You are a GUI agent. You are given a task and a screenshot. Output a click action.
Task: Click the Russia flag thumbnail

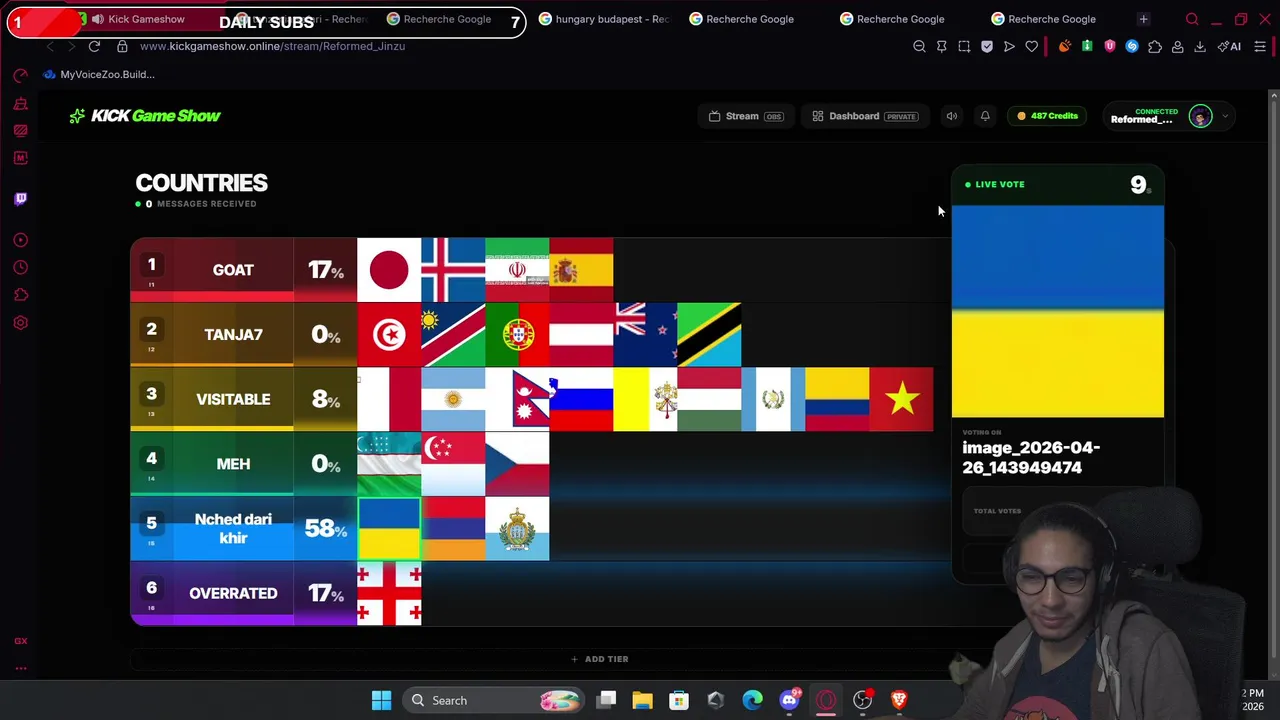pos(581,399)
